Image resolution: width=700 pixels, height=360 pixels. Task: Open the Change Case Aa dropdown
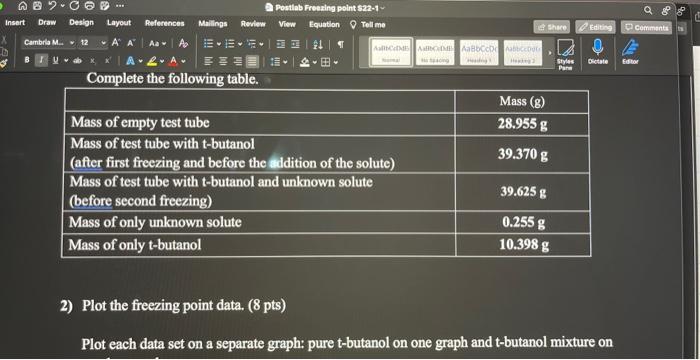pos(157,44)
